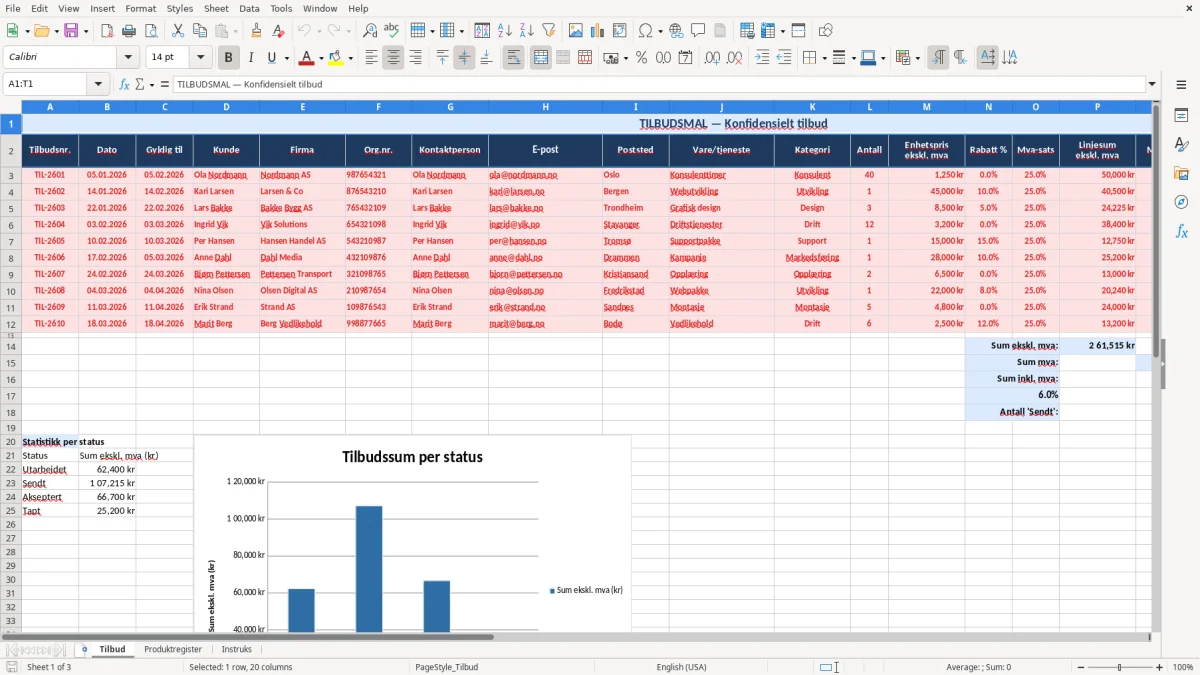This screenshot has height=675, width=1200.
Task: Click the Export as PDF icon
Action: (107, 31)
